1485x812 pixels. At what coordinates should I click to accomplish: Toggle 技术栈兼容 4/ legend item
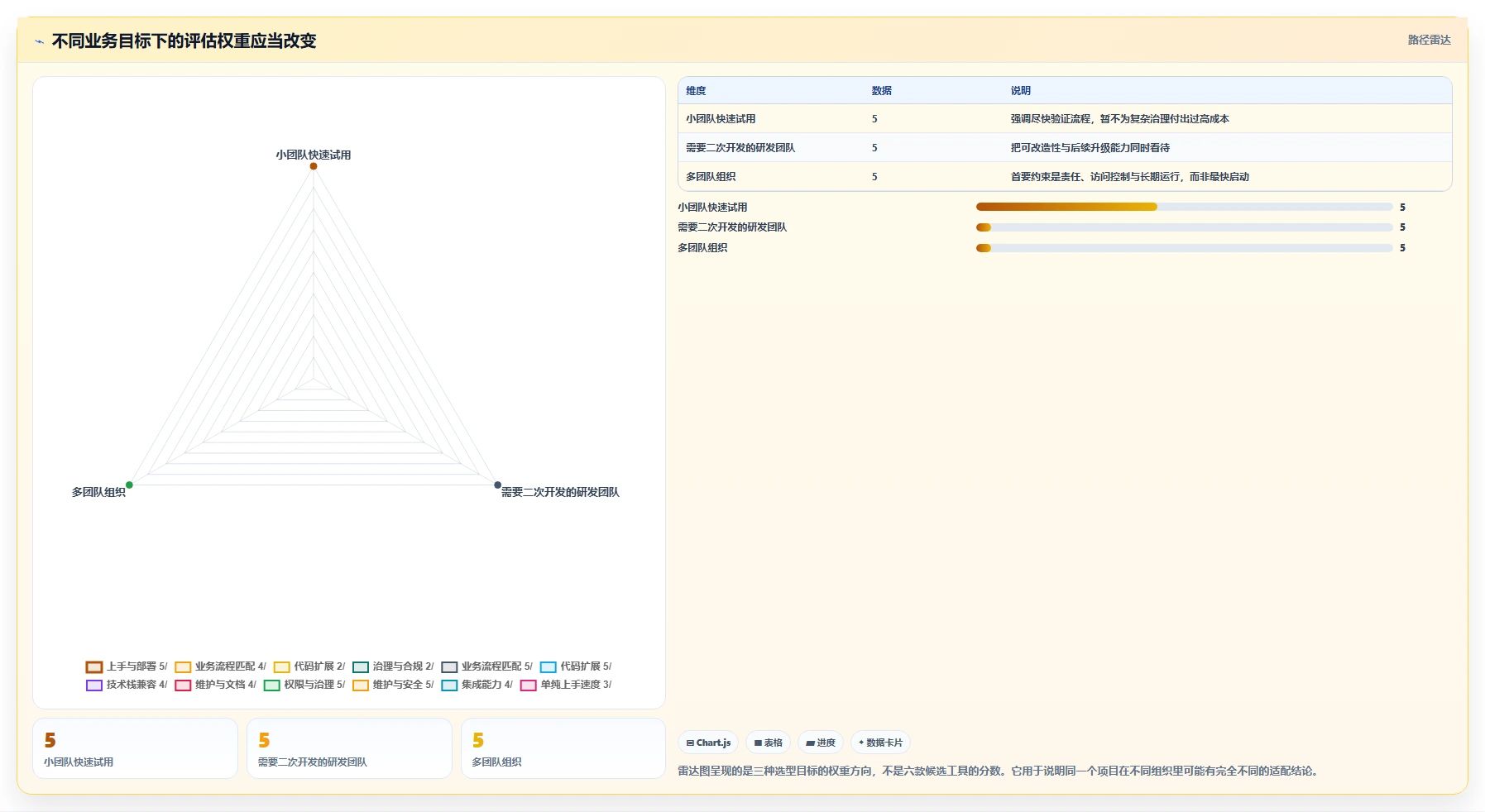click(127, 685)
